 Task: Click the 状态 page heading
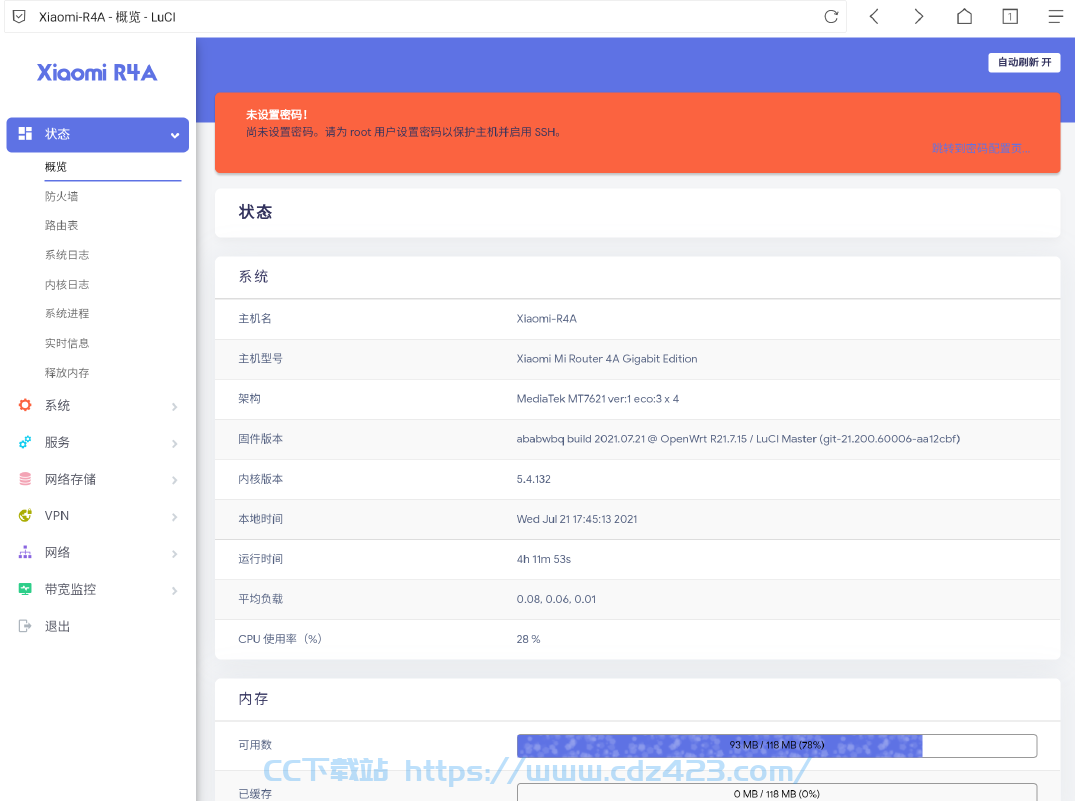click(x=256, y=212)
